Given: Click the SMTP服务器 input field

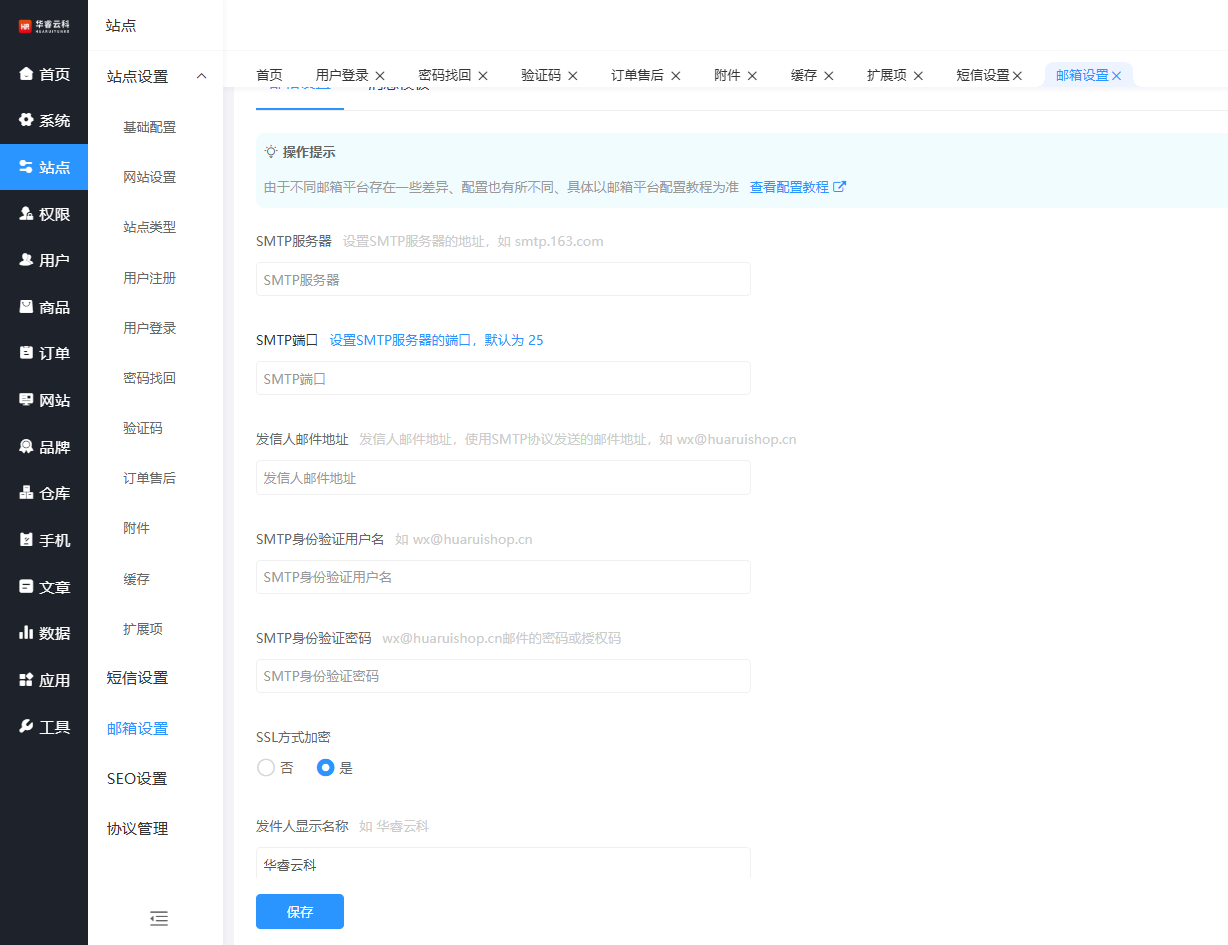Looking at the screenshot, I should [x=503, y=280].
